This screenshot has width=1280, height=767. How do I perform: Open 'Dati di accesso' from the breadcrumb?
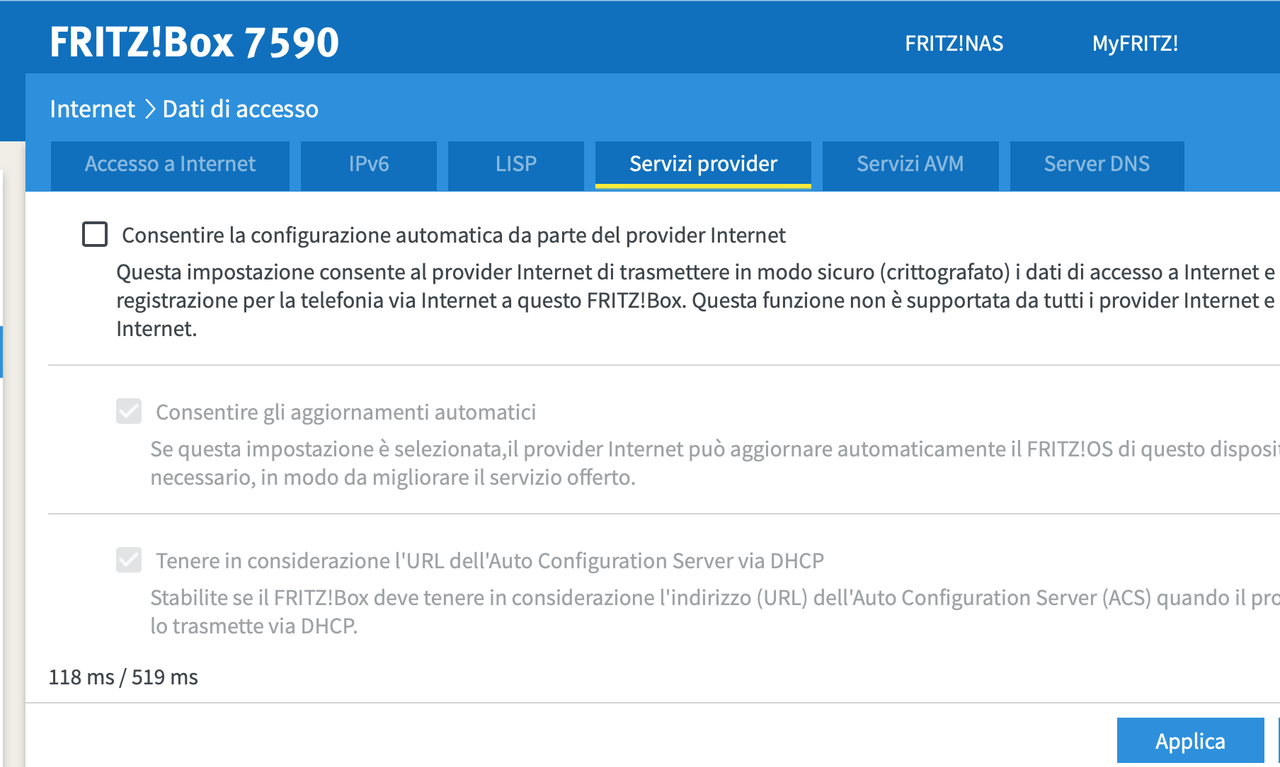(240, 109)
